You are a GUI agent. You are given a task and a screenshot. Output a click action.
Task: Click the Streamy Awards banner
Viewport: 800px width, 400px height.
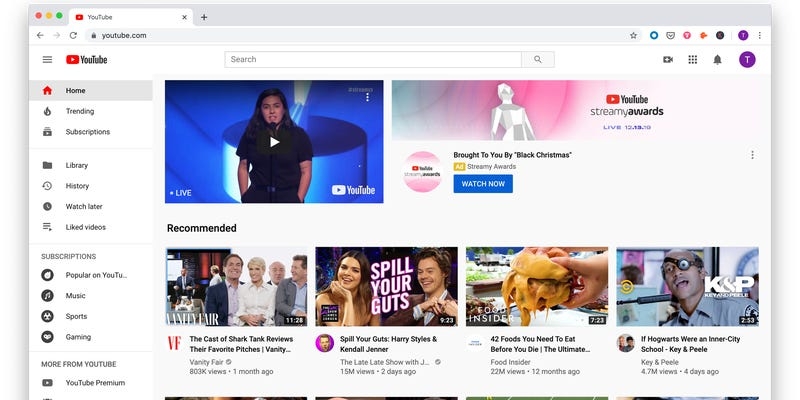(581, 110)
